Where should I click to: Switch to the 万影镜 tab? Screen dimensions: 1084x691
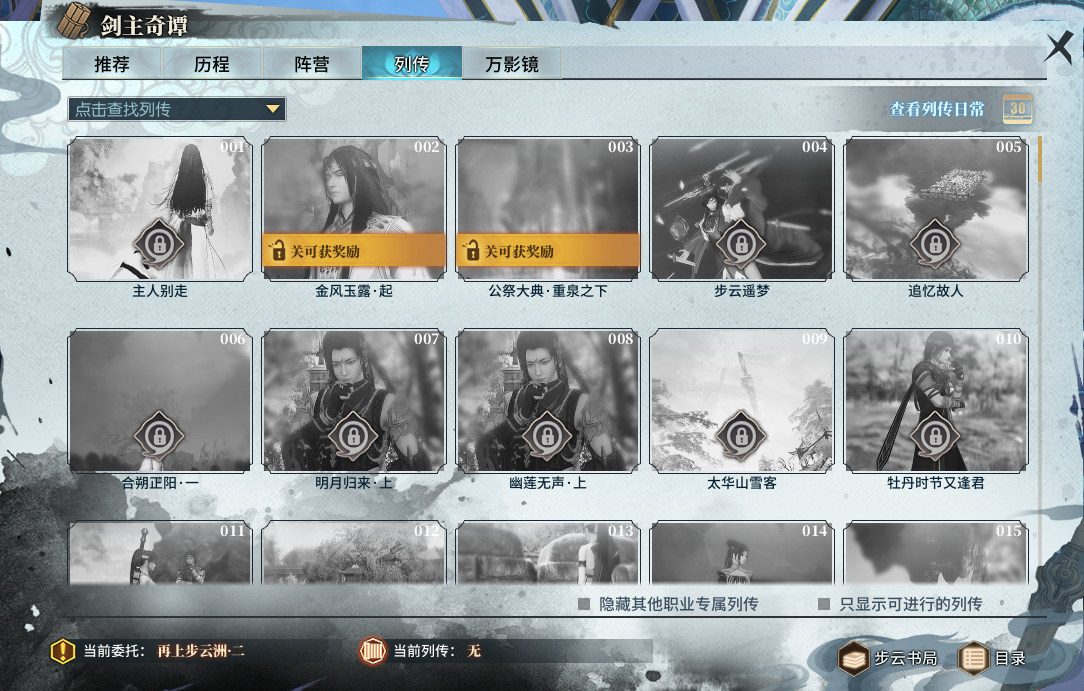(x=512, y=64)
